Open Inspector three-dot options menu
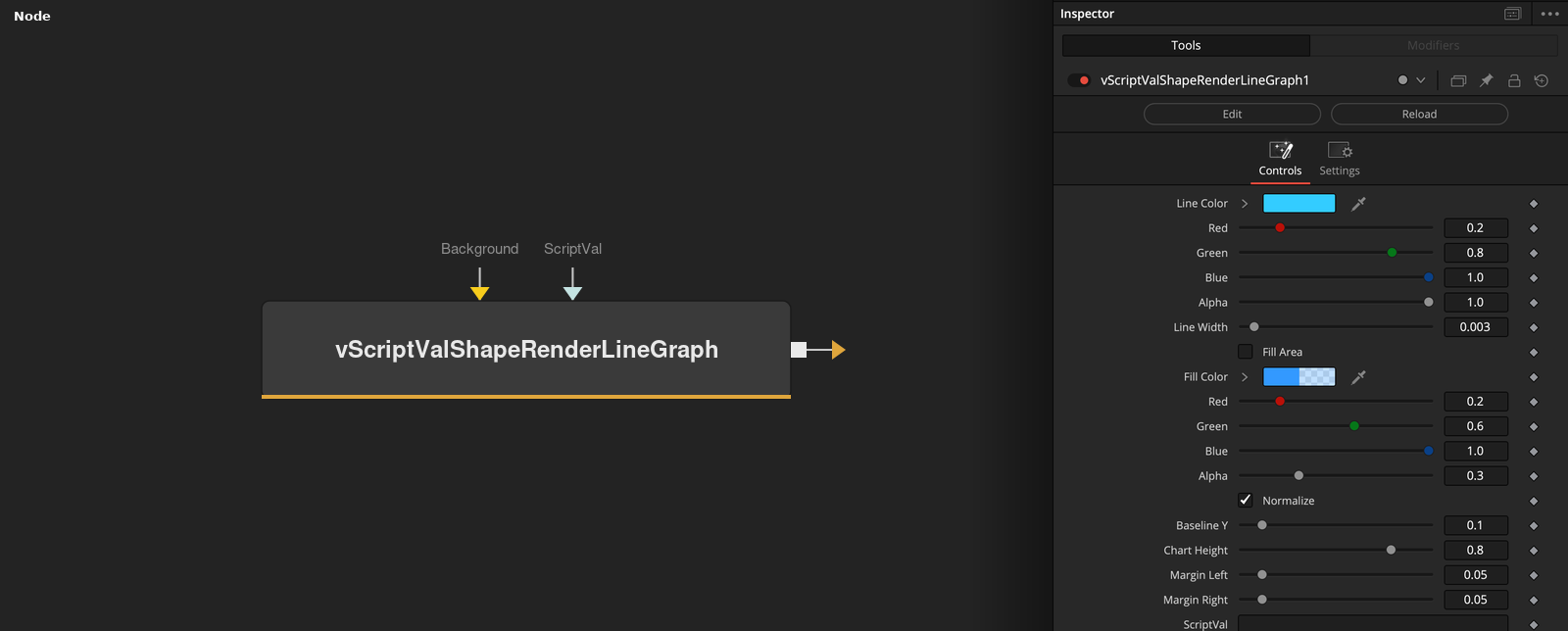The height and width of the screenshot is (631, 1568). [x=1549, y=14]
